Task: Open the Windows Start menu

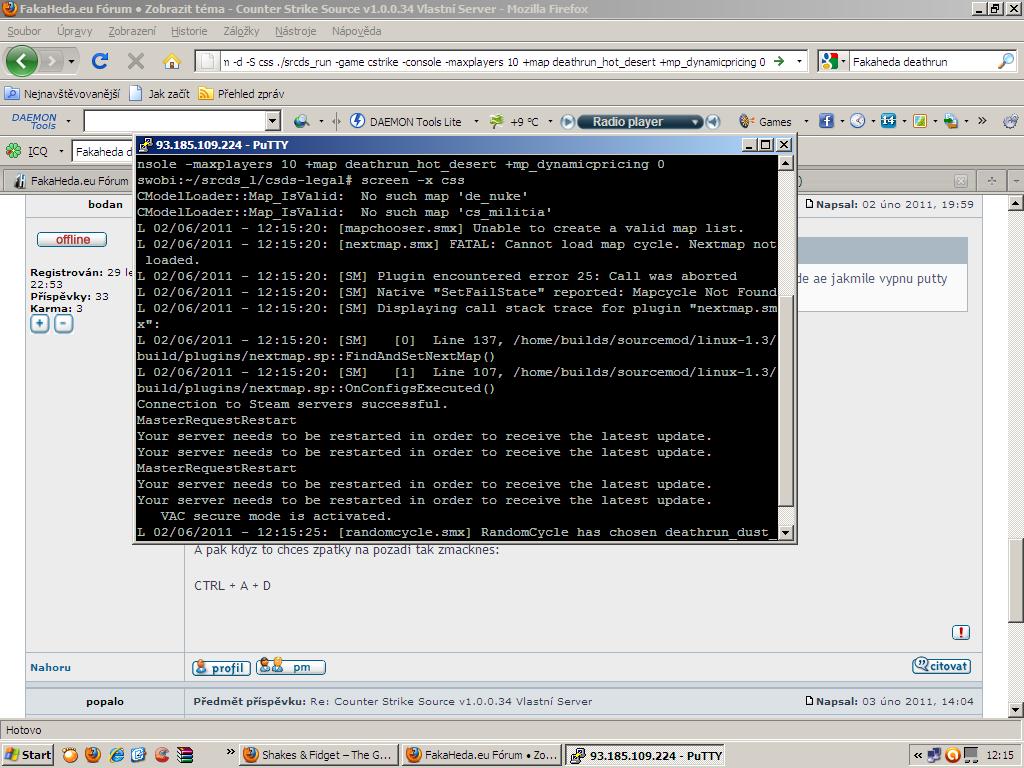Action: tap(27, 755)
